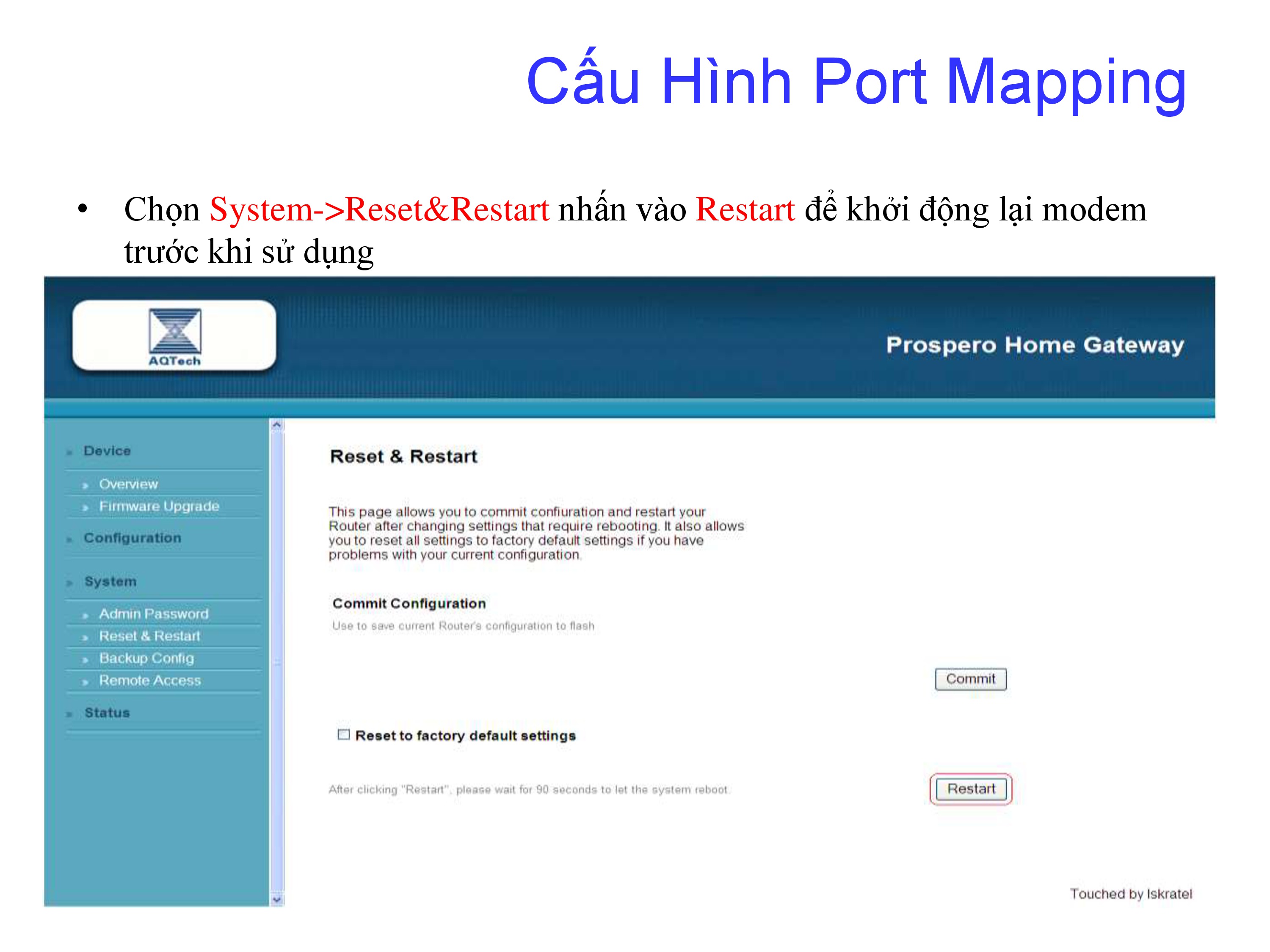This screenshot has width=1270, height=952.
Task: Click the Reset & Restart arrow bullet icon
Action: tap(85, 638)
